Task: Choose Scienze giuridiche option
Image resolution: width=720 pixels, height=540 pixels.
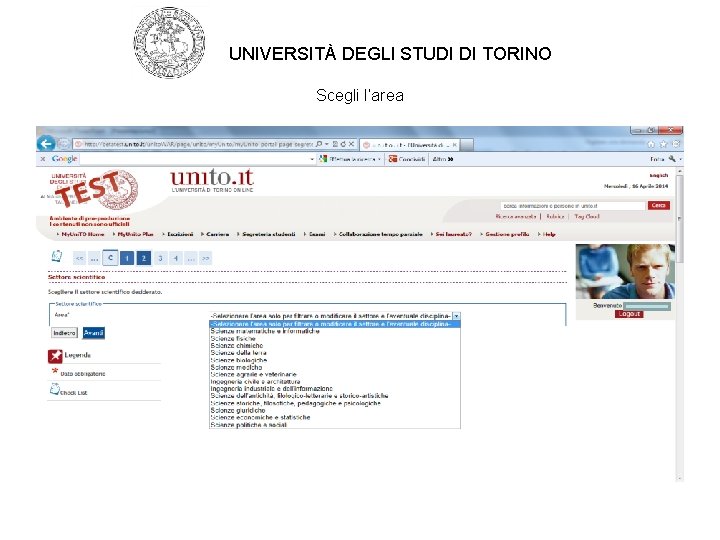Action: pyautogui.click(x=335, y=411)
